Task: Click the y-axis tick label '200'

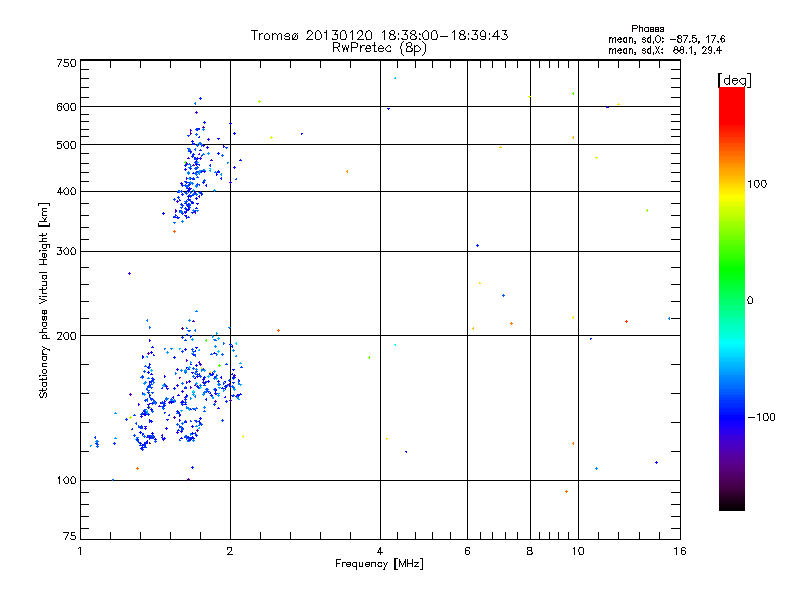Action: pyautogui.click(x=66, y=336)
